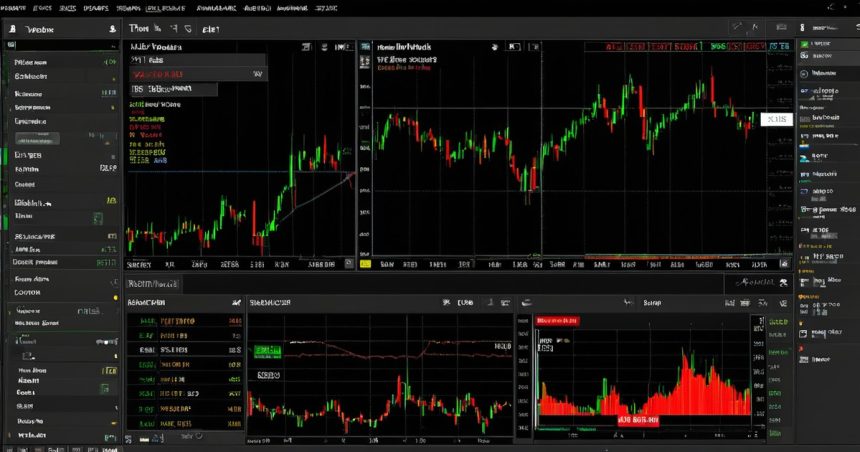Click the chart icon in bottom-left table header
The image size is (860, 452).
tap(236, 302)
